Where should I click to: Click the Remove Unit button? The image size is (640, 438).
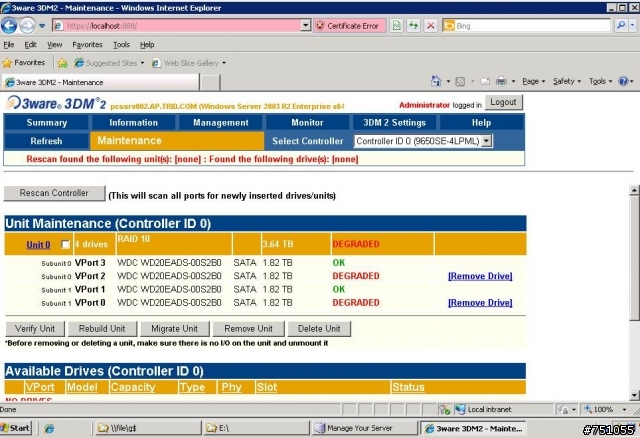(248, 329)
